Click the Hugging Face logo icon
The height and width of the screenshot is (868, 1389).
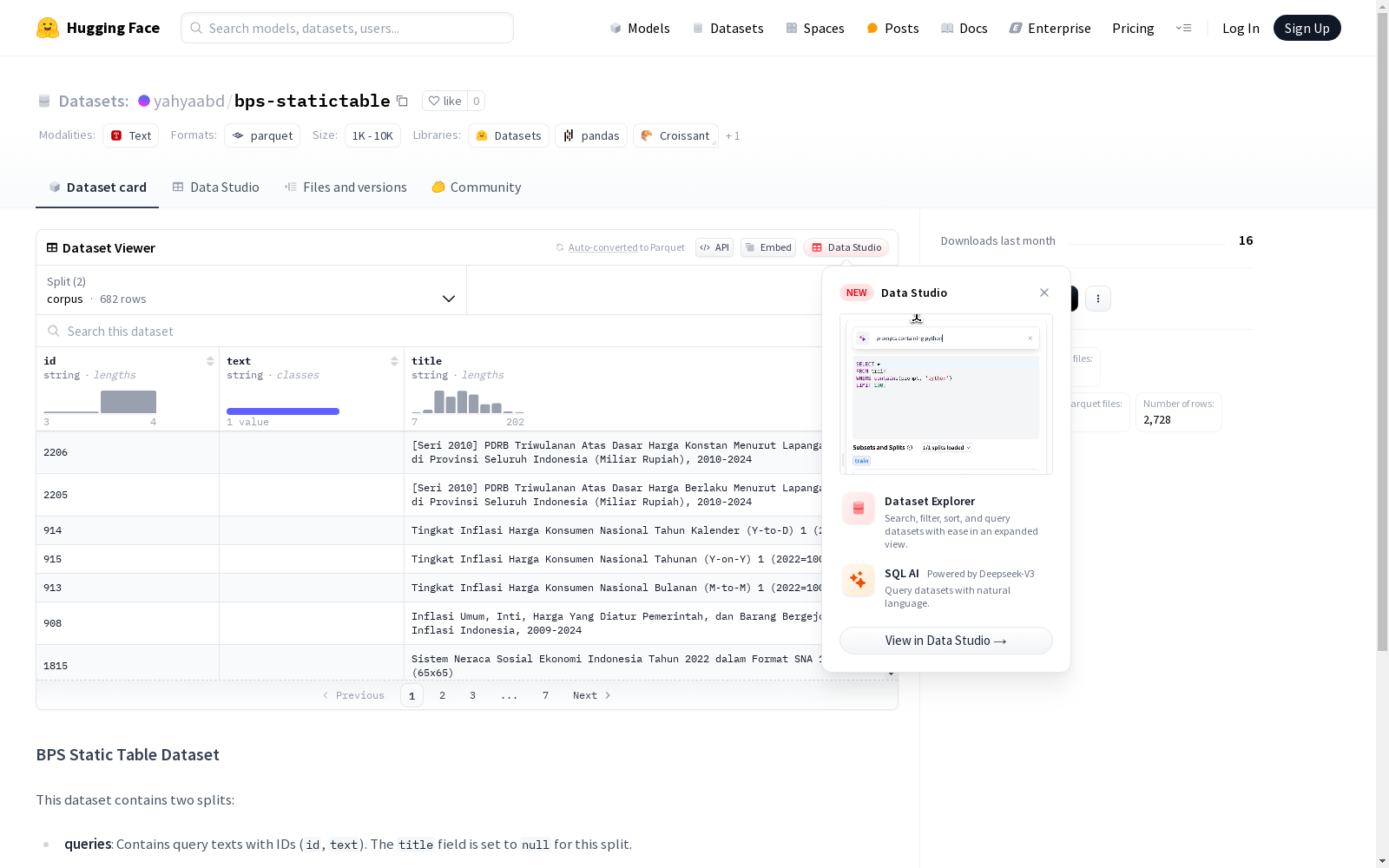point(48,28)
